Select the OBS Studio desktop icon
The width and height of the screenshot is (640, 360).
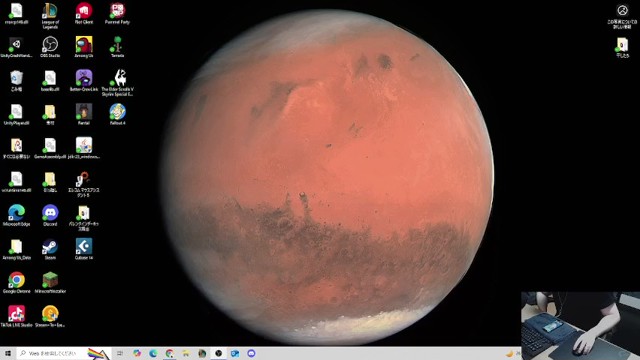point(50,47)
